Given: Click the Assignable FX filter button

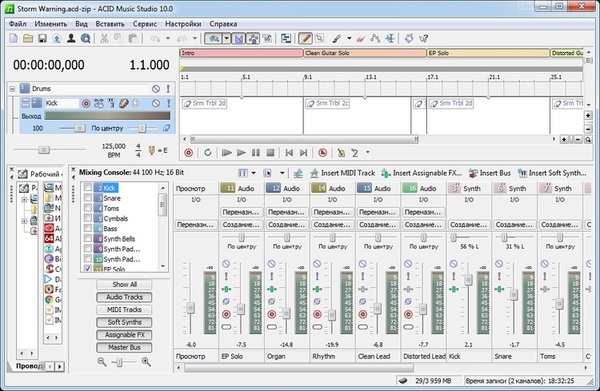Looking at the screenshot, I should coord(124,335).
